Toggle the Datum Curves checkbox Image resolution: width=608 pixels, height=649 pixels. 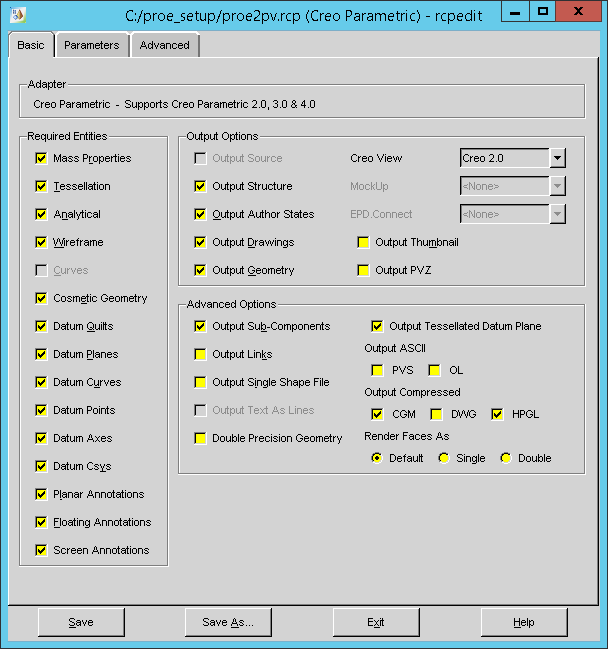[x=41, y=382]
